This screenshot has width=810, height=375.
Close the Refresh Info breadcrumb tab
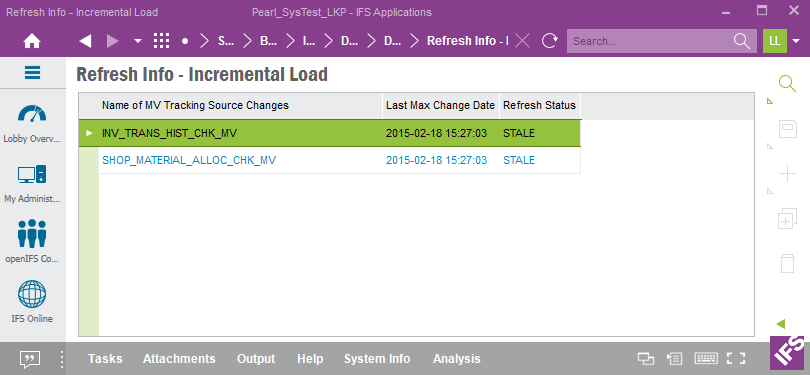[x=522, y=41]
